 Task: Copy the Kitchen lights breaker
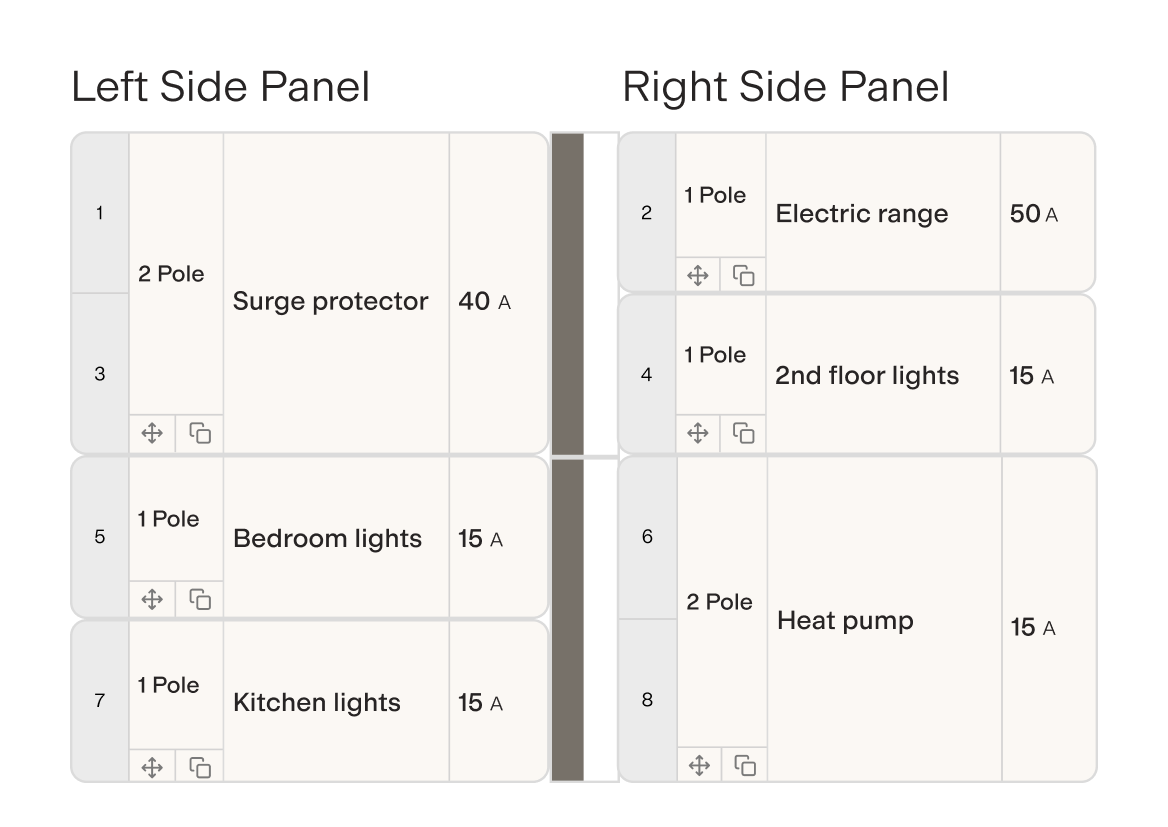click(200, 767)
